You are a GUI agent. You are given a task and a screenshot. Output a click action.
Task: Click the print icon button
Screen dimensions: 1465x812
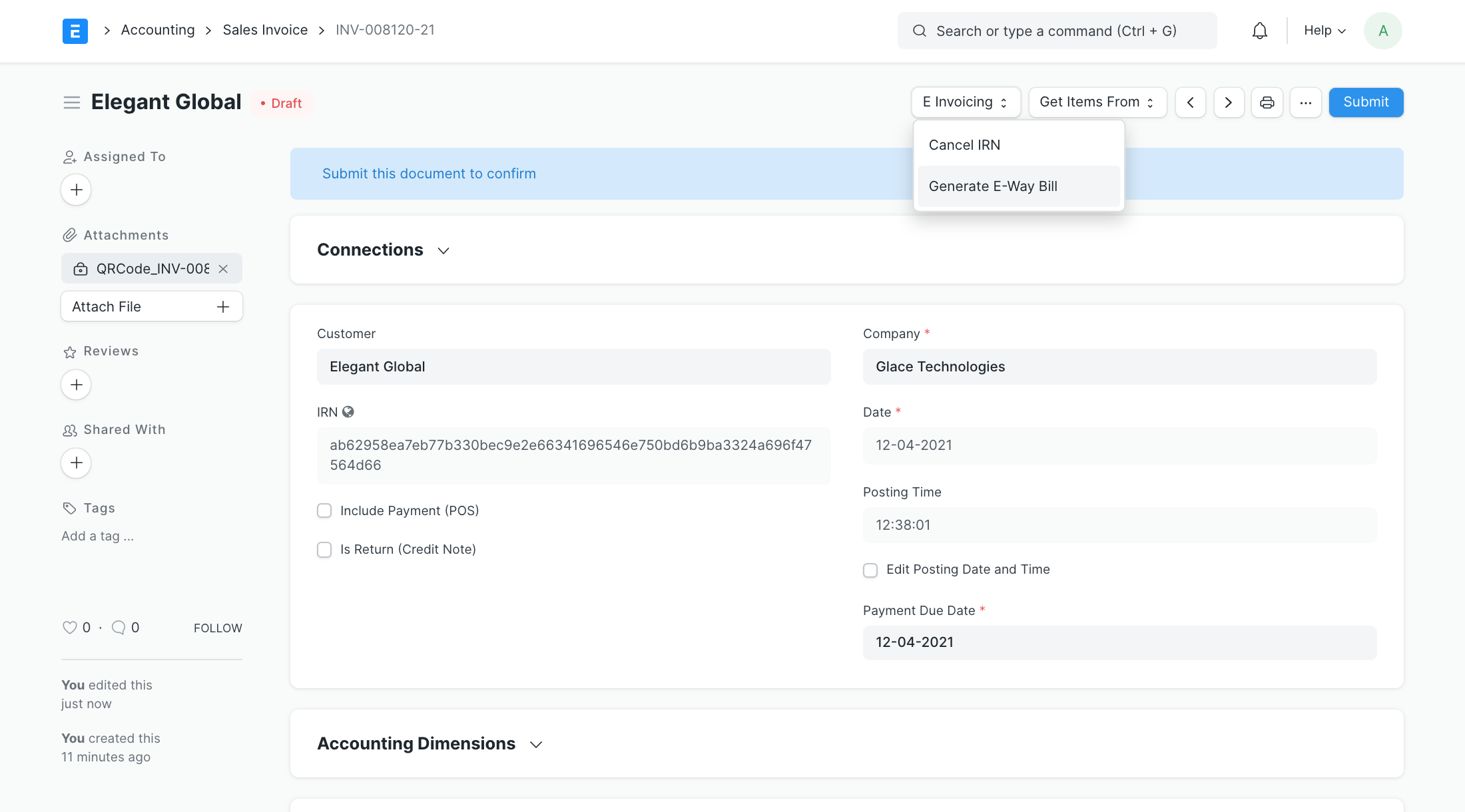(1267, 102)
